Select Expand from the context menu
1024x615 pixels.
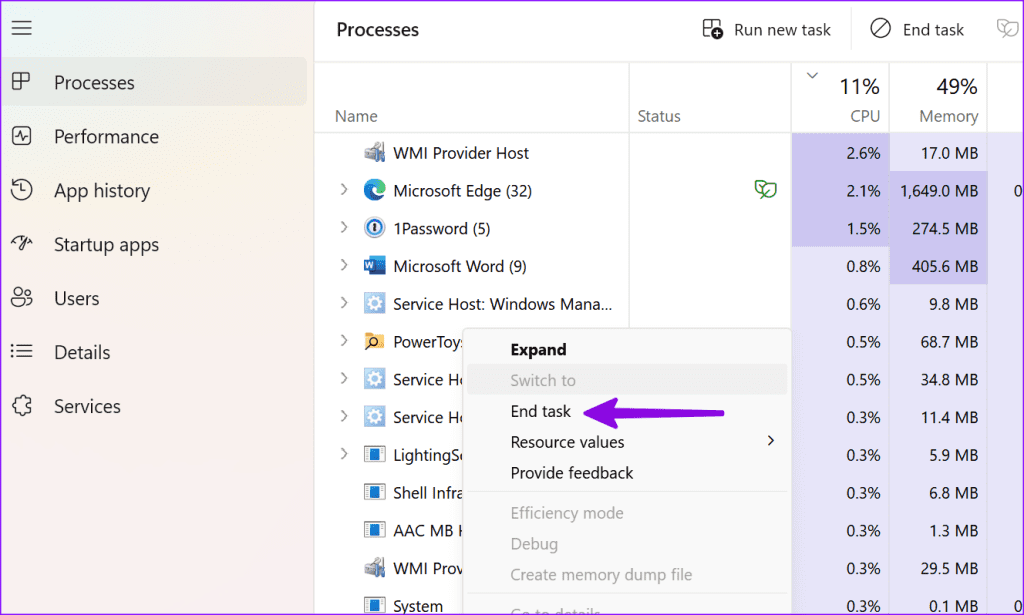pyautogui.click(x=538, y=350)
